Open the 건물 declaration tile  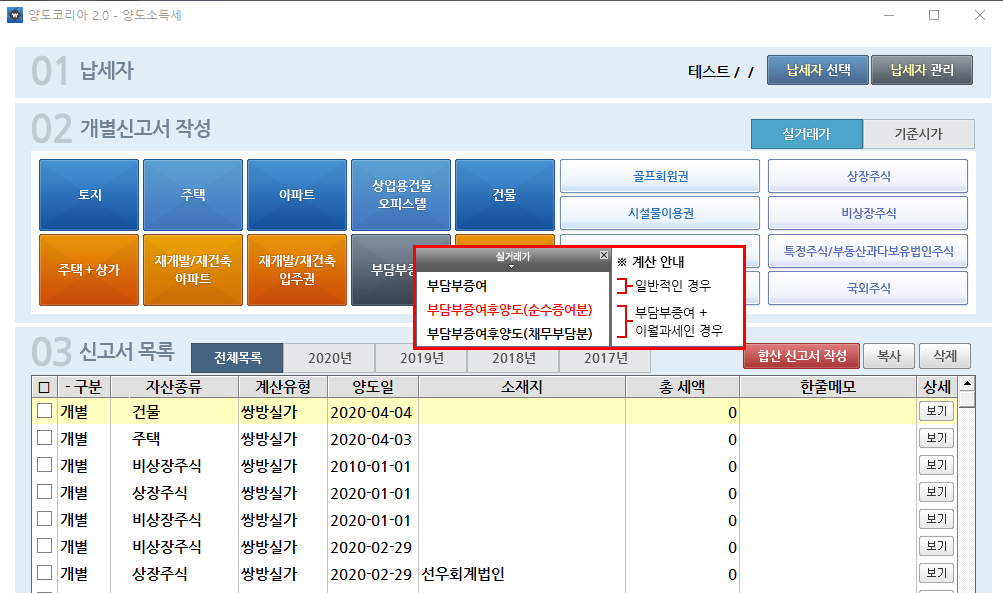coord(505,194)
